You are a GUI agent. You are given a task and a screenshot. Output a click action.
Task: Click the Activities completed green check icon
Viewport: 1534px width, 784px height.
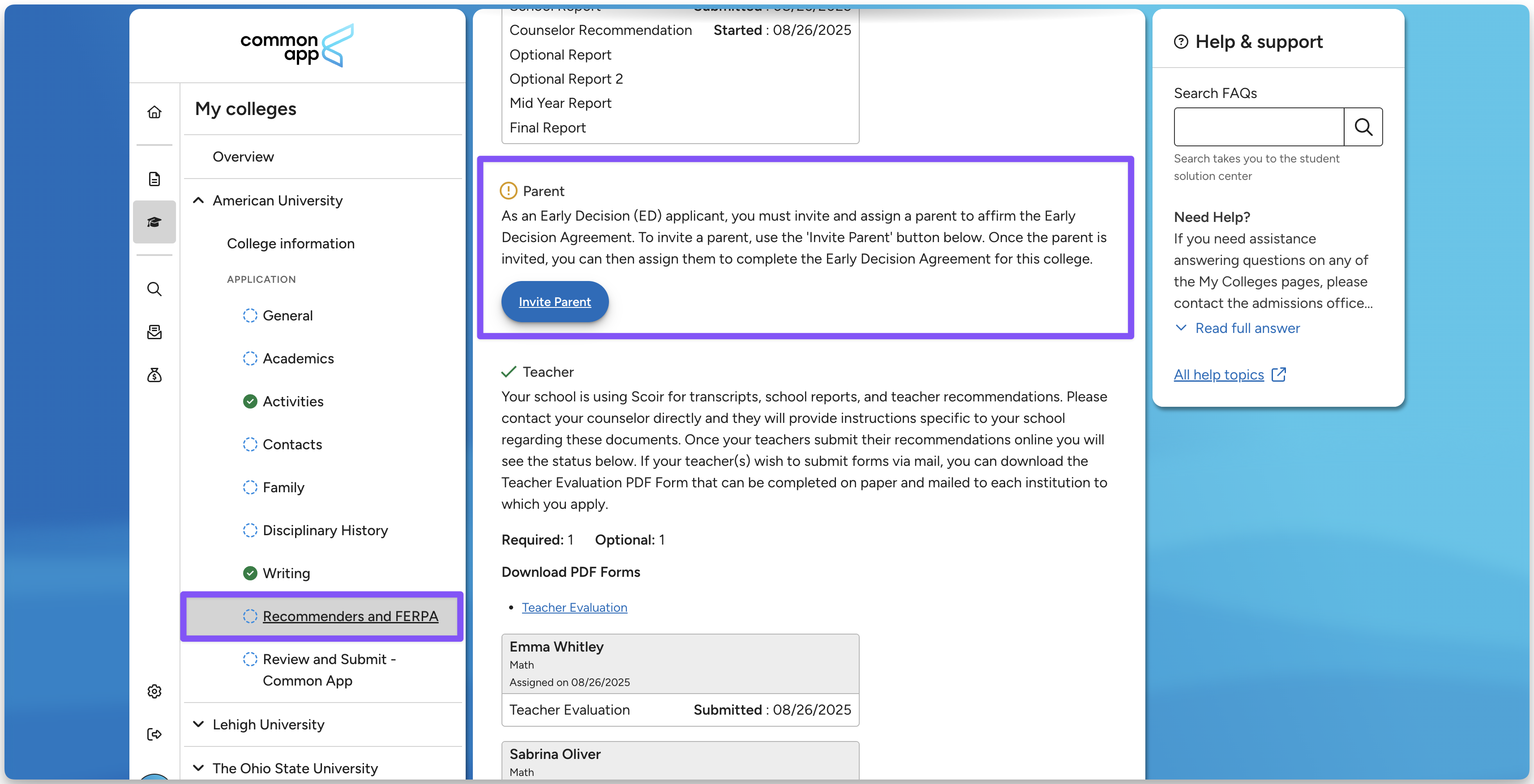(250, 401)
